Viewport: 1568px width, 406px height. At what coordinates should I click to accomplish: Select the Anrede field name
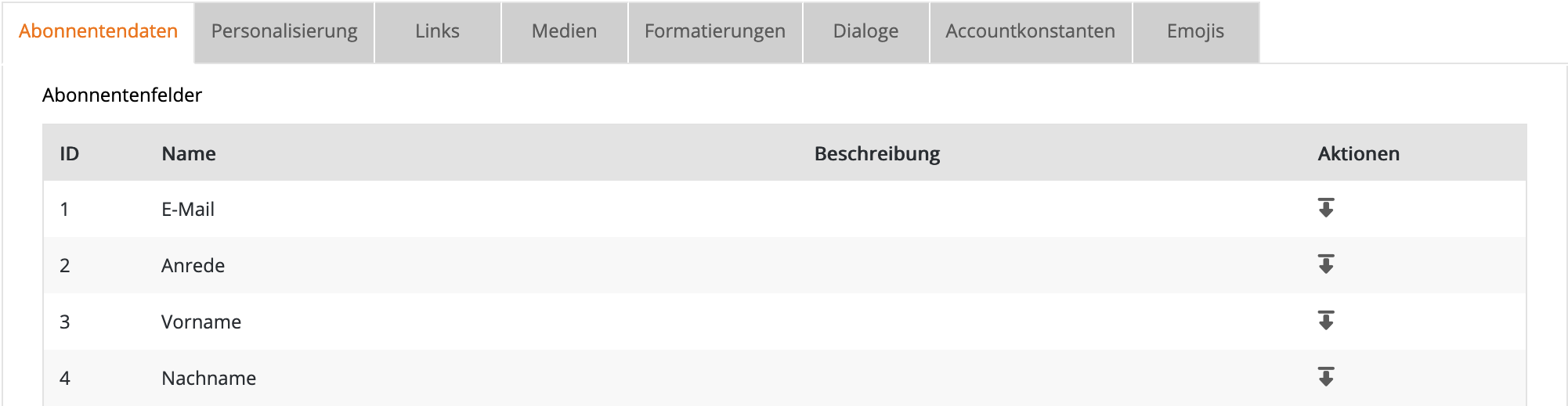click(x=193, y=266)
